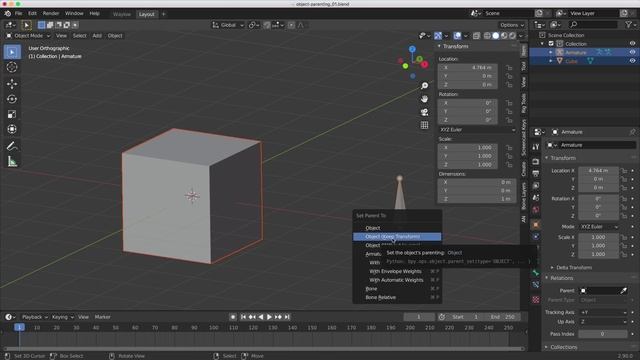Select the 3D Cursor tool
The width and height of the screenshot is (640, 360).
click(x=12, y=67)
